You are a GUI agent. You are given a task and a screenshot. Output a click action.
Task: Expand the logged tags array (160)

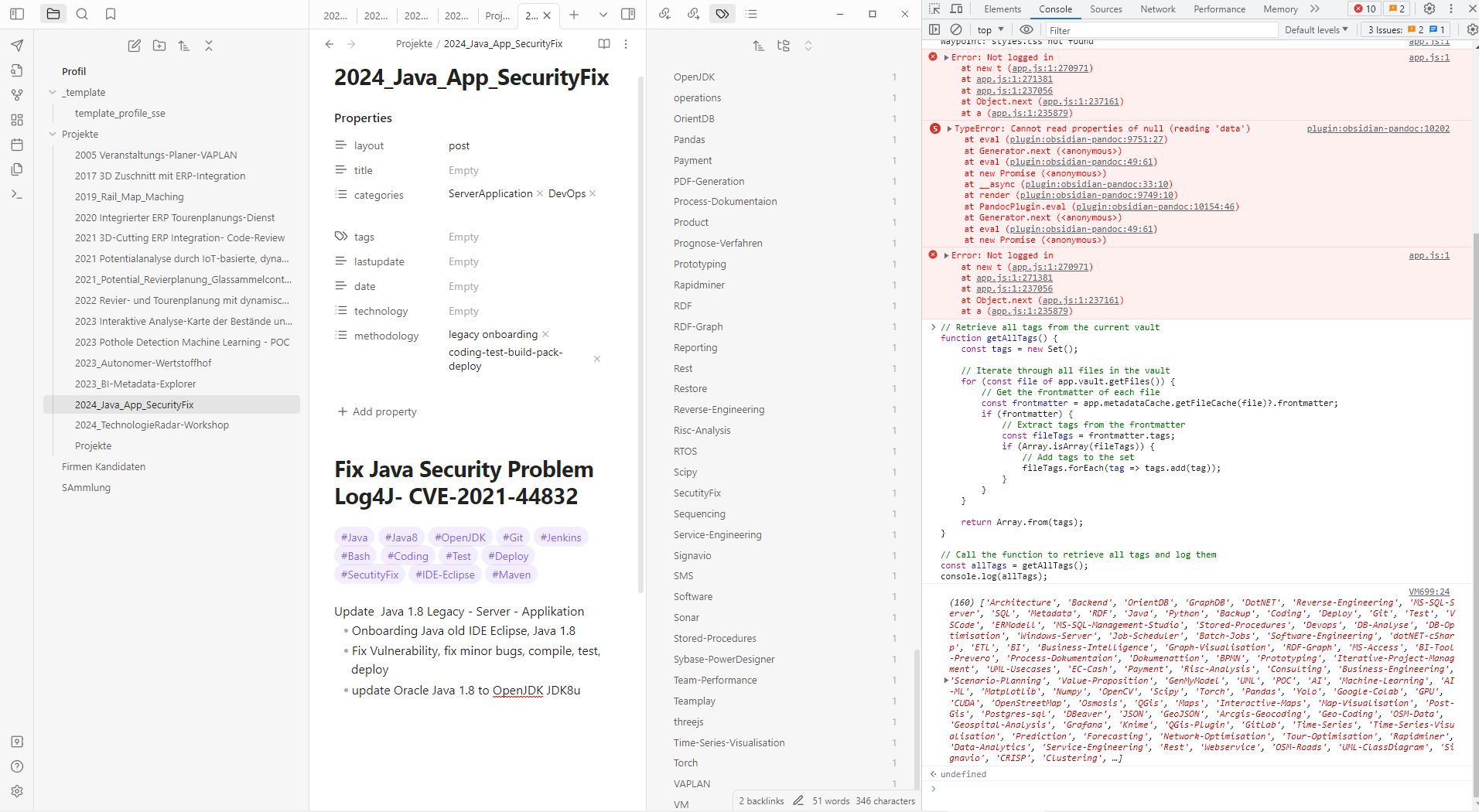pos(946,681)
